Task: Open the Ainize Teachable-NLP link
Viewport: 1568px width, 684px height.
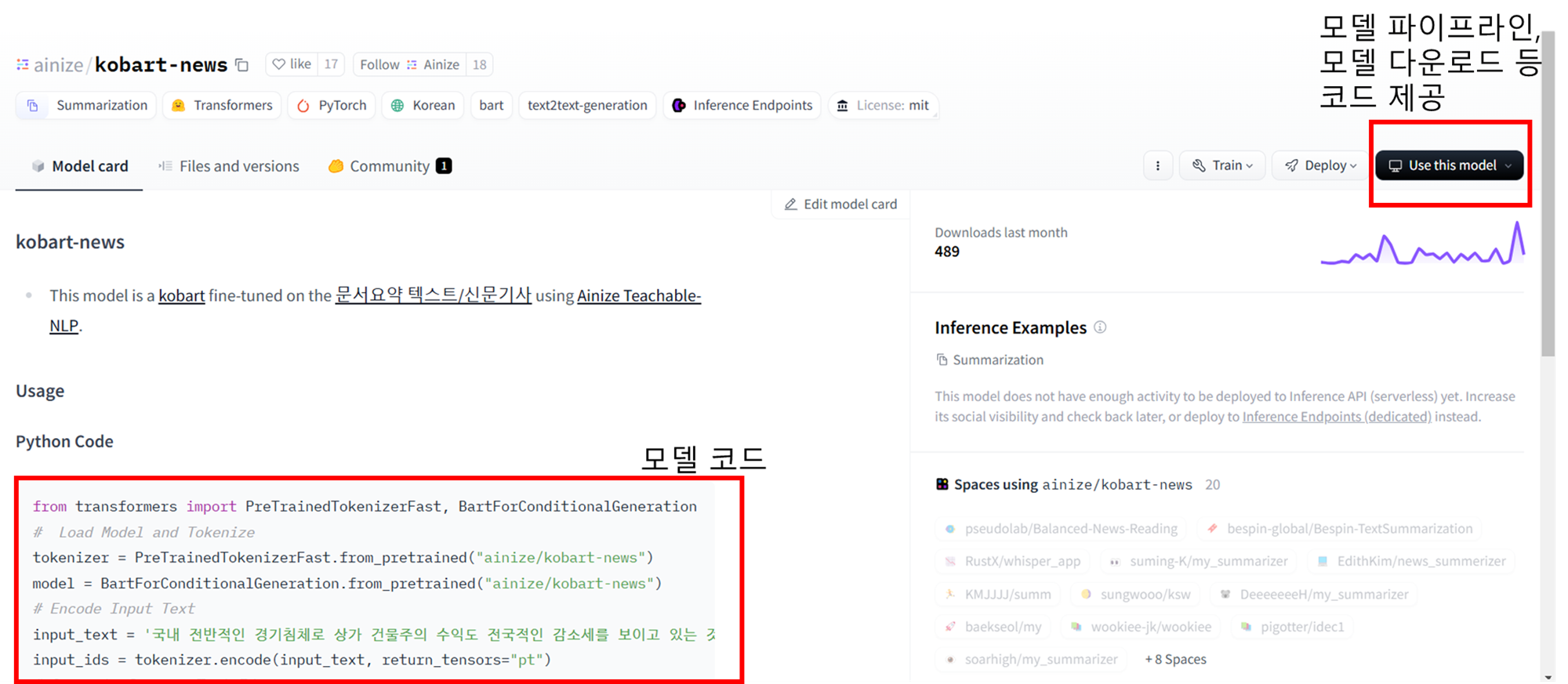Action: 639,295
